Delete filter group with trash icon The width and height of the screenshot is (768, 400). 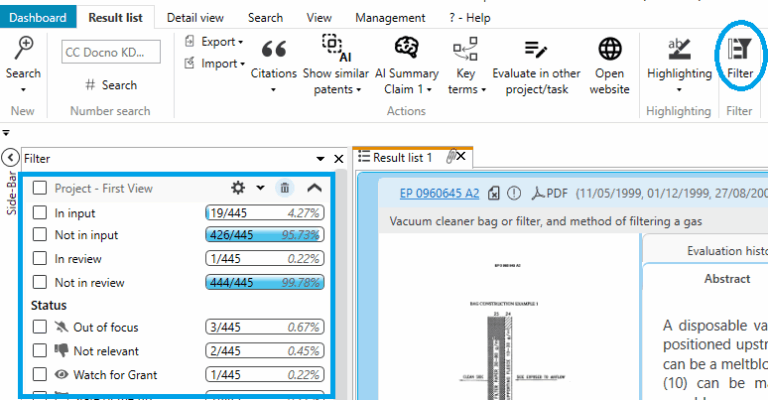[285, 187]
